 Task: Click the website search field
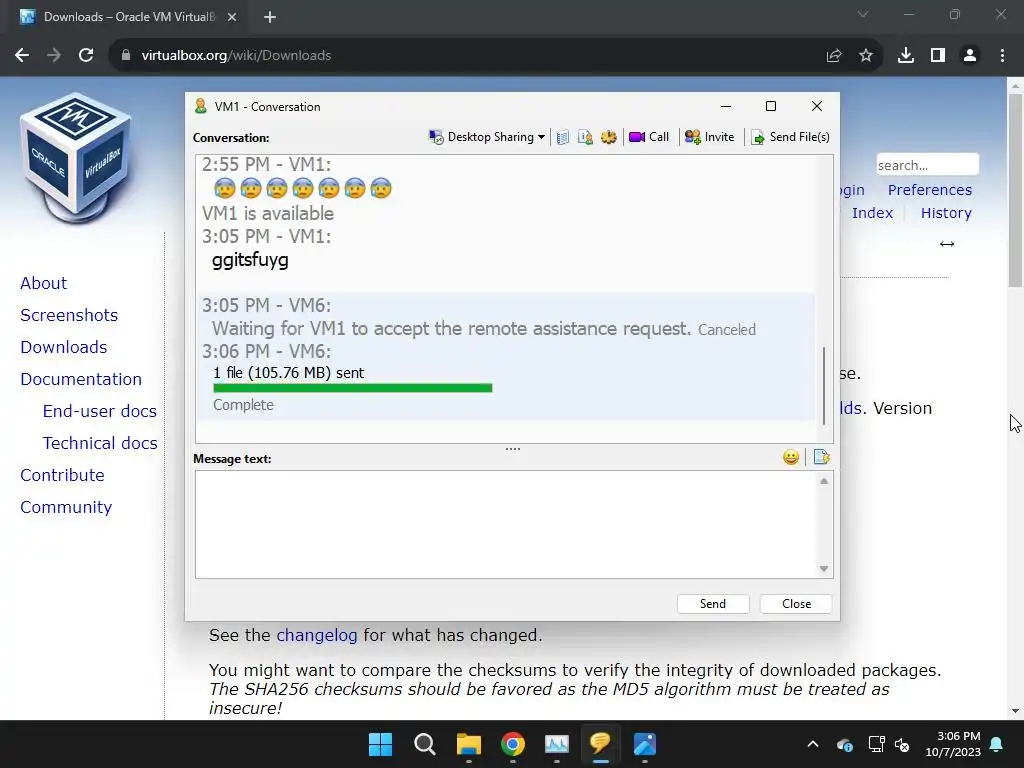(x=927, y=165)
